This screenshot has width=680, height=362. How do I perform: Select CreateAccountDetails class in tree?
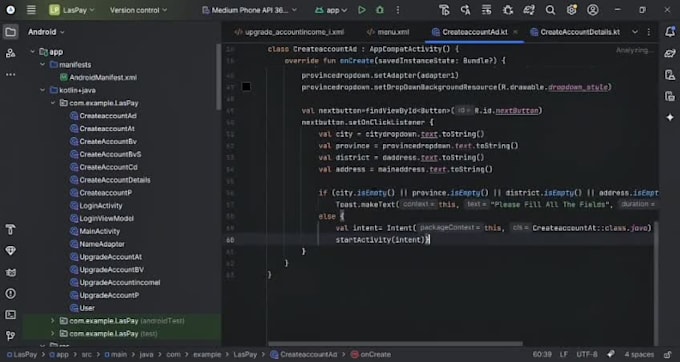point(110,180)
